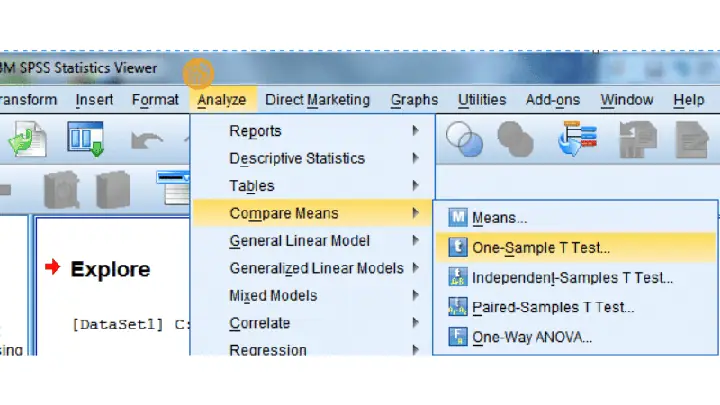
Task: Click the One-Way ANOVA icon
Action: click(x=458, y=337)
